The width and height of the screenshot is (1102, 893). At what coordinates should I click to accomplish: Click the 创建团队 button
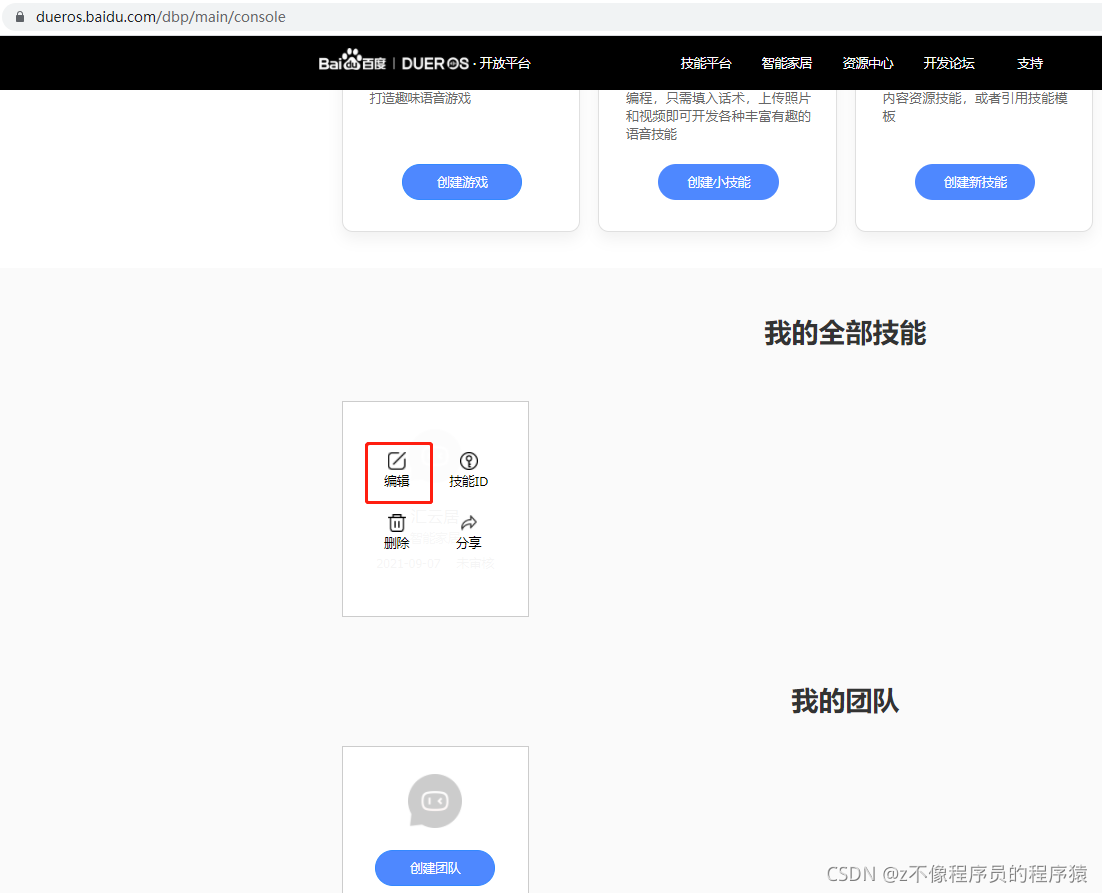[435, 868]
